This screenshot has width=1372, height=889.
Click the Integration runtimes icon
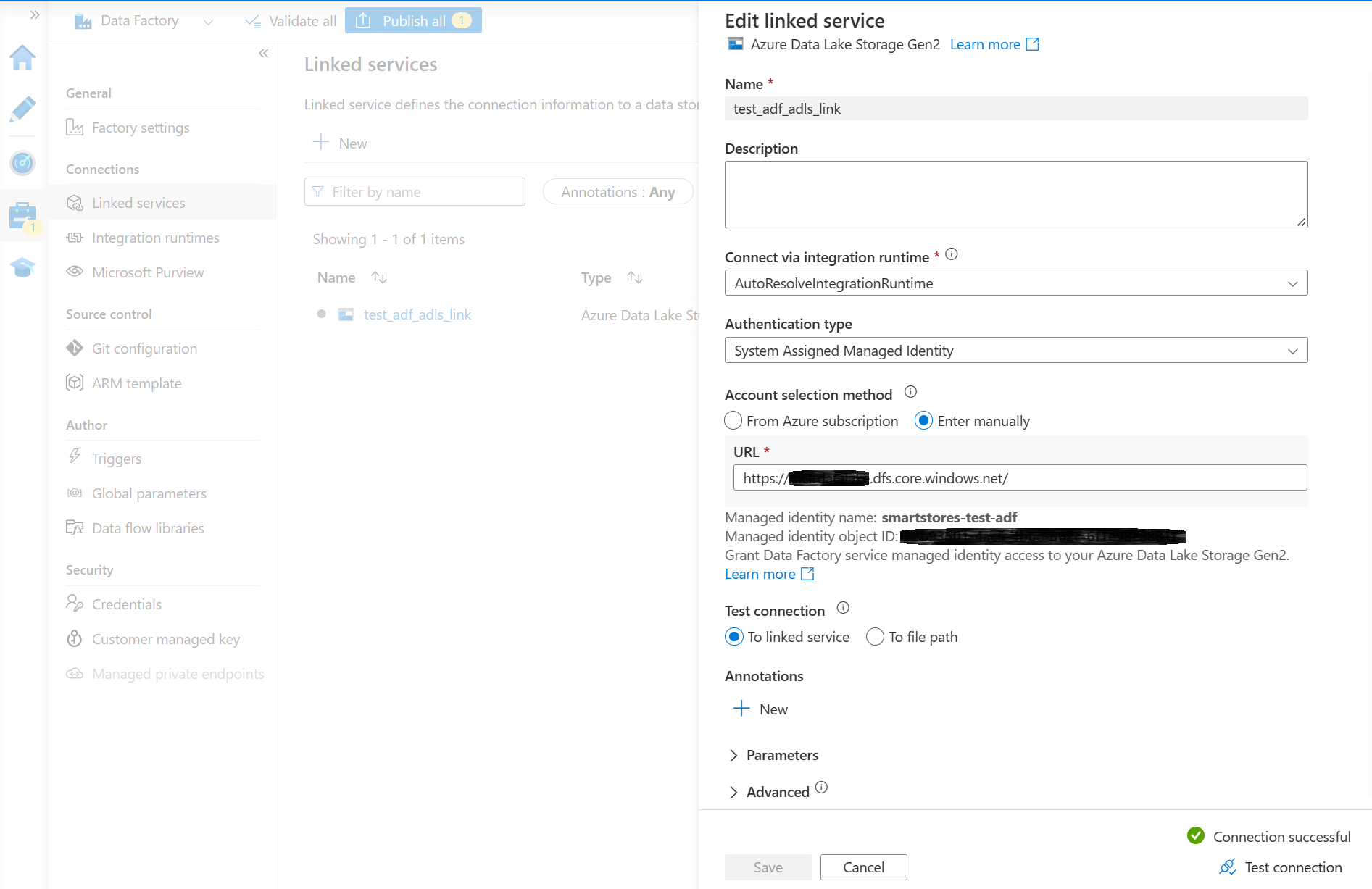click(x=75, y=238)
